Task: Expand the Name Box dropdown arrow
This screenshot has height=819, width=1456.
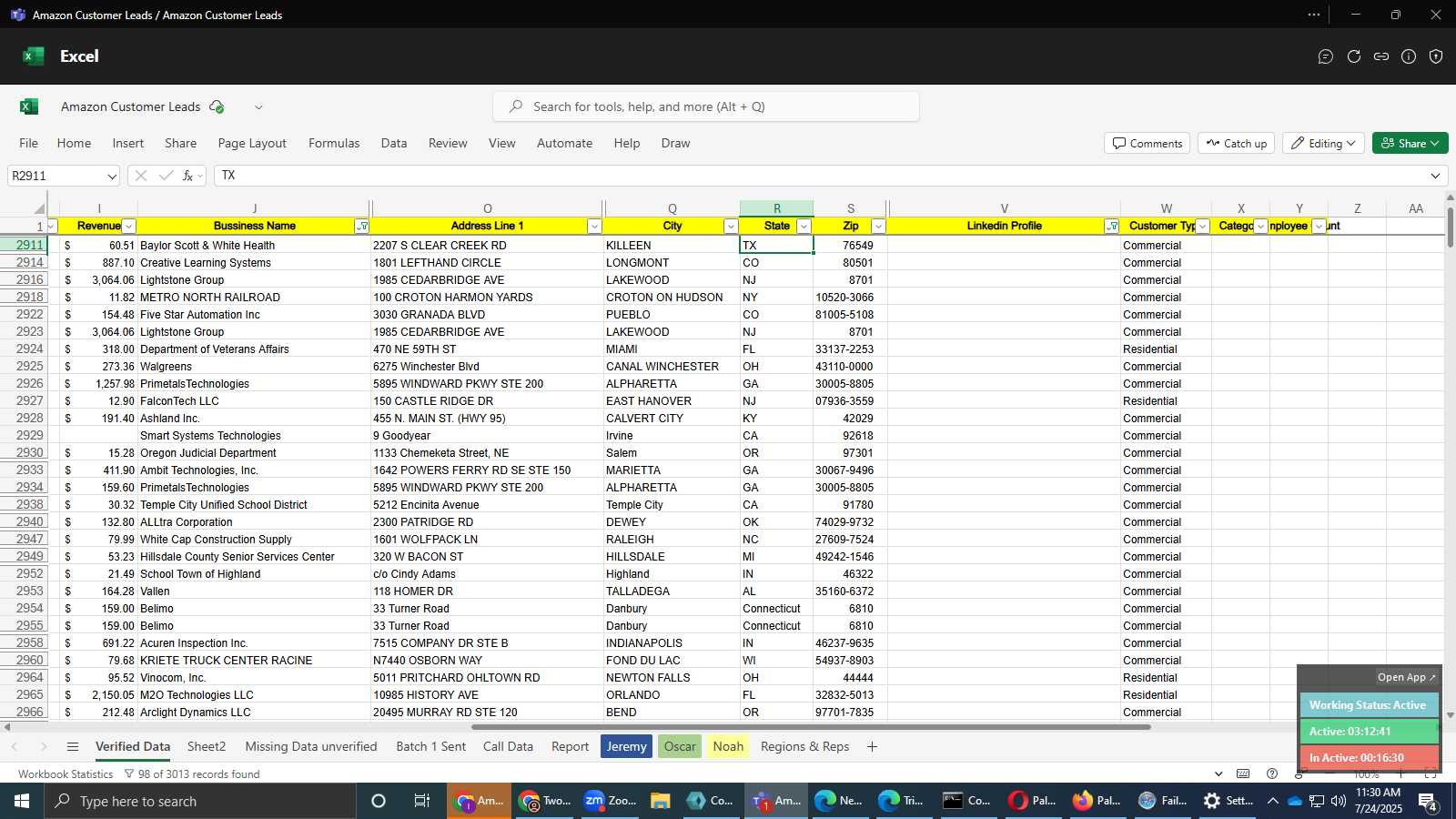Action: [x=112, y=176]
